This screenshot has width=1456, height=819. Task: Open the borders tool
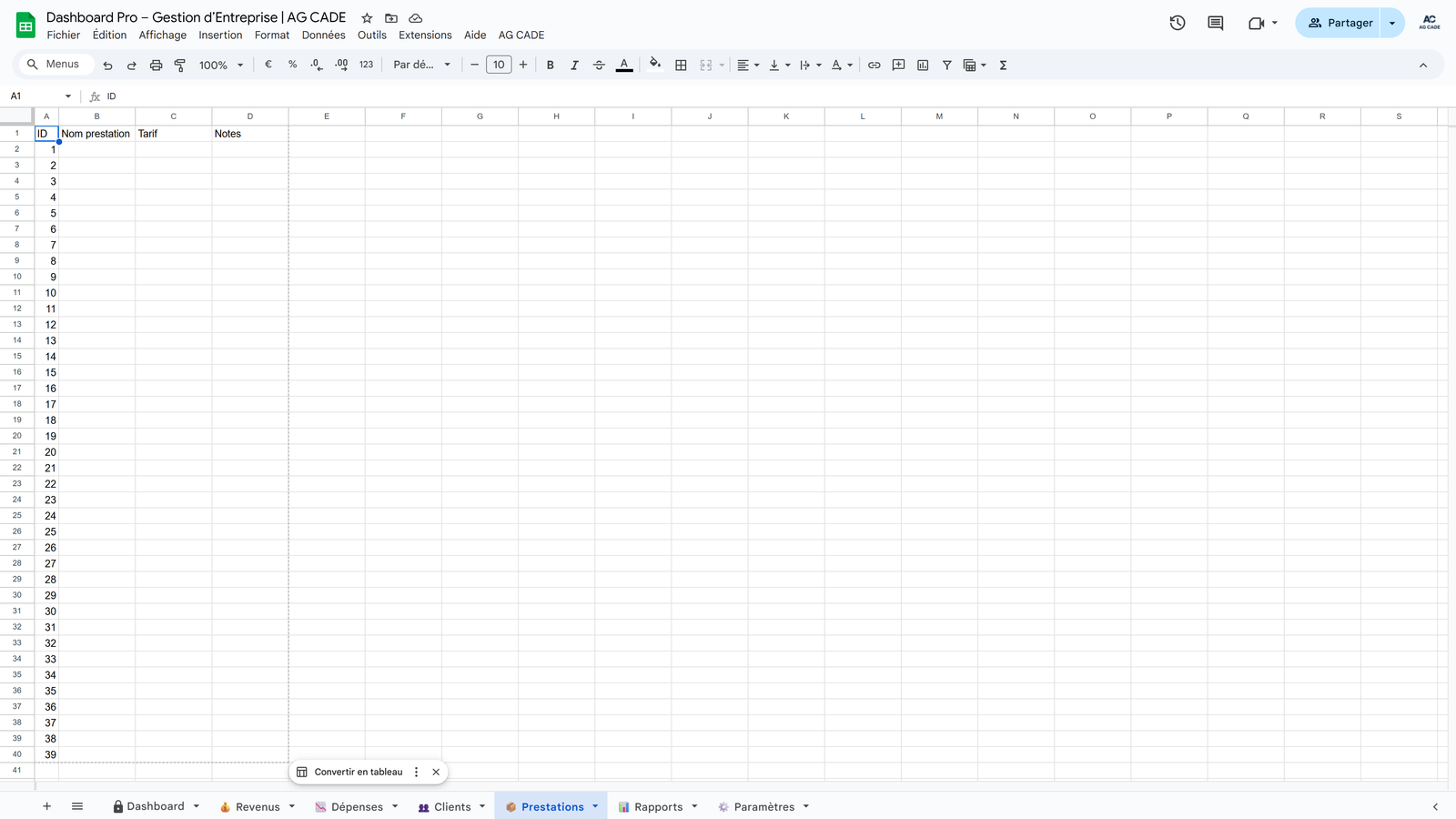click(x=681, y=65)
